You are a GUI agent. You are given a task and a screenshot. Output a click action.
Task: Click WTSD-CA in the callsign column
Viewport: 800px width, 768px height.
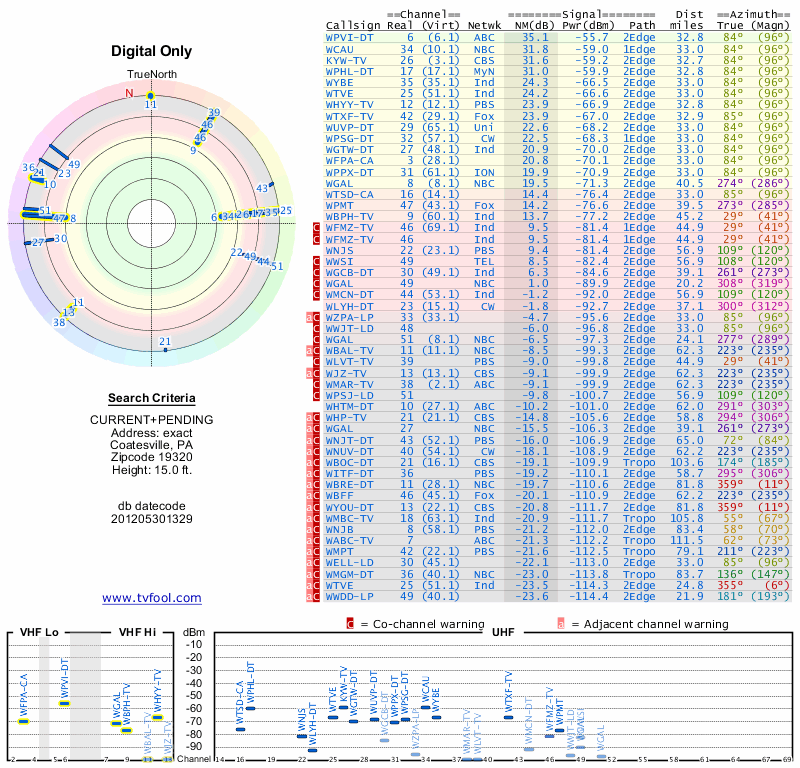click(x=349, y=194)
